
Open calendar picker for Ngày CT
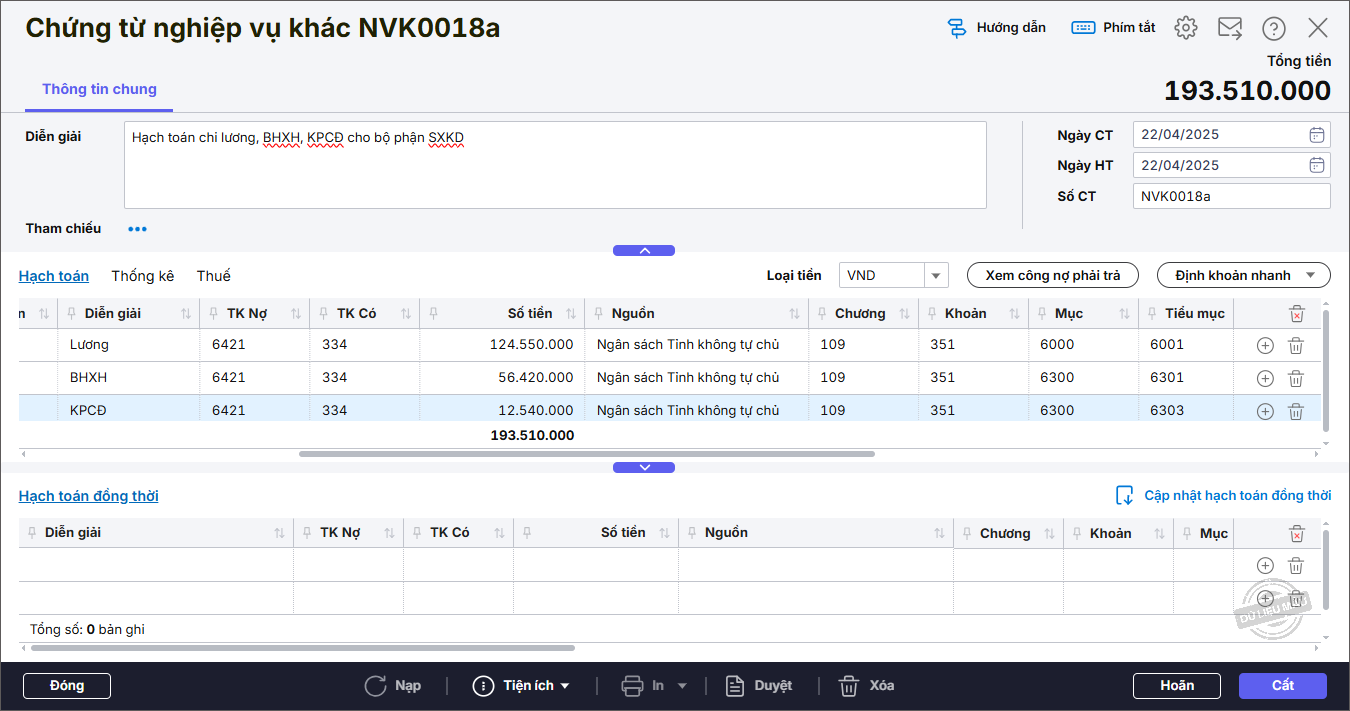pyautogui.click(x=1317, y=135)
